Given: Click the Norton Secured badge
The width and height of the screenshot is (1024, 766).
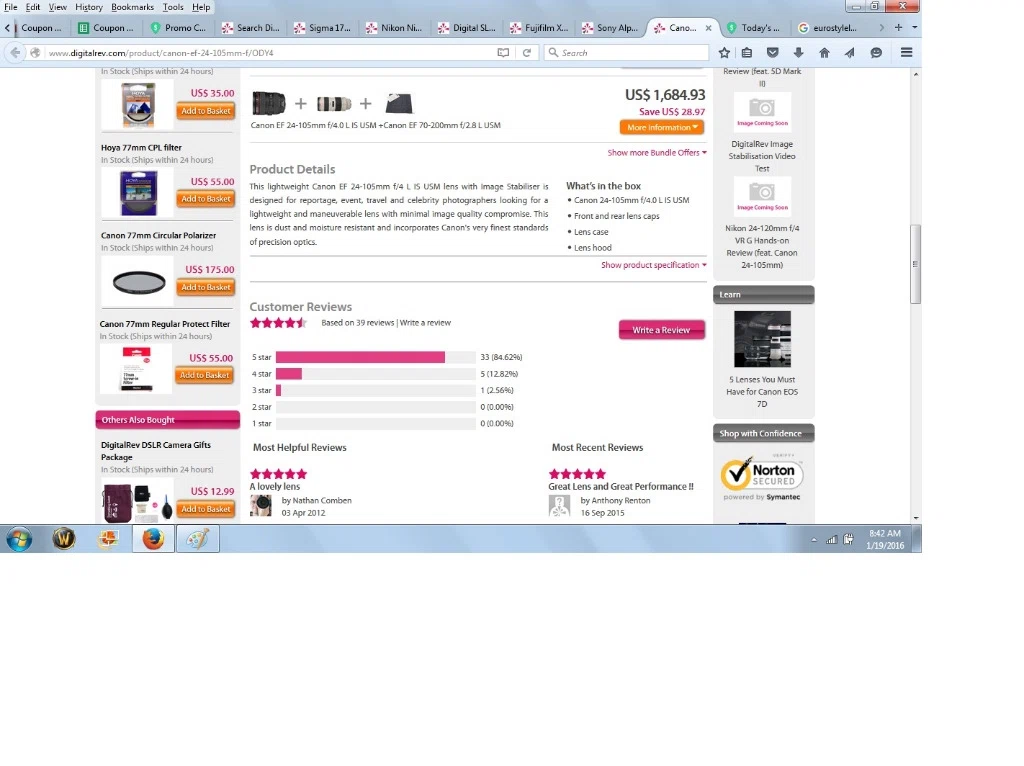Looking at the screenshot, I should click(761, 477).
